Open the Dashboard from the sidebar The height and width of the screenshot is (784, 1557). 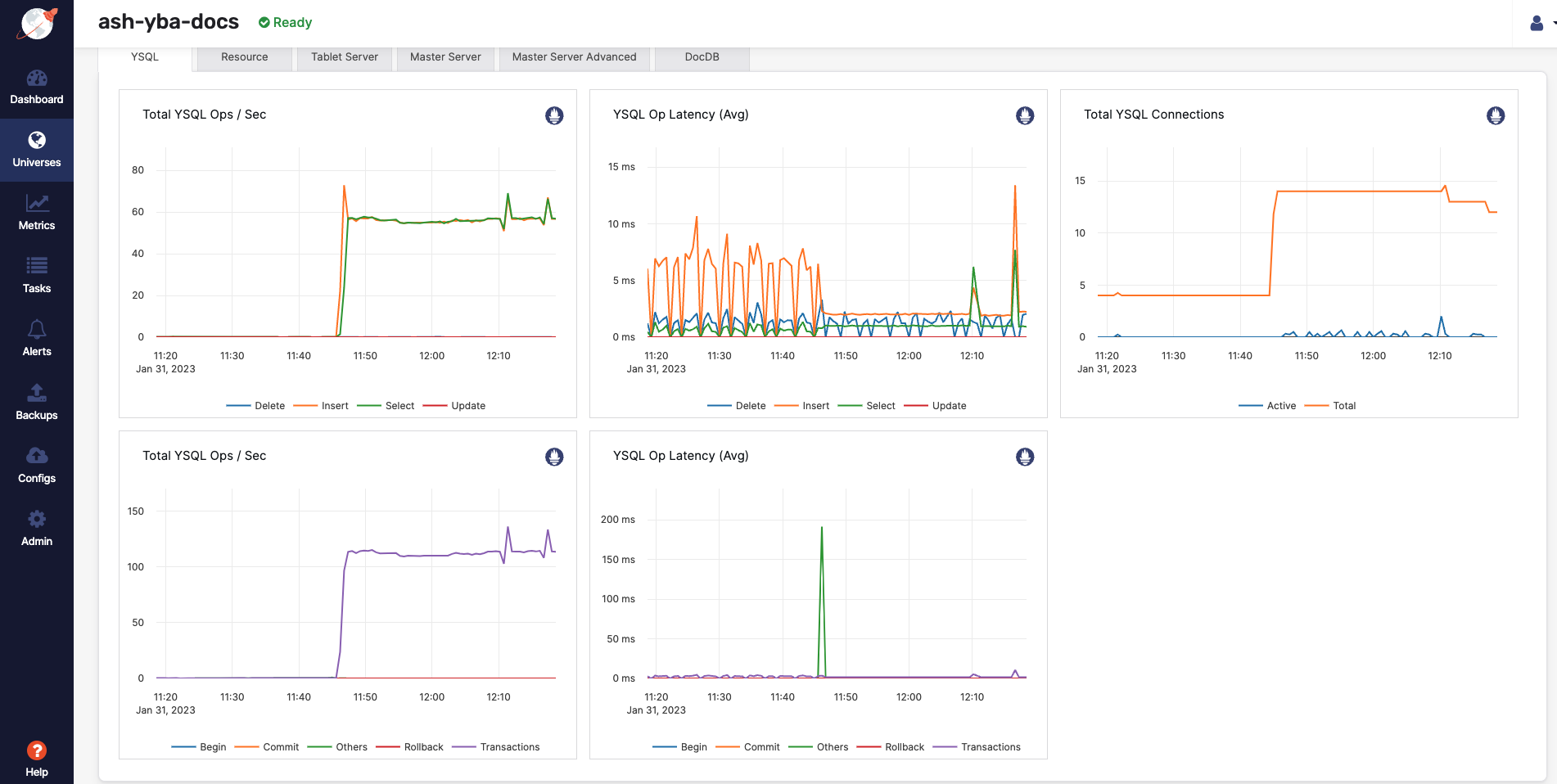pos(37,87)
